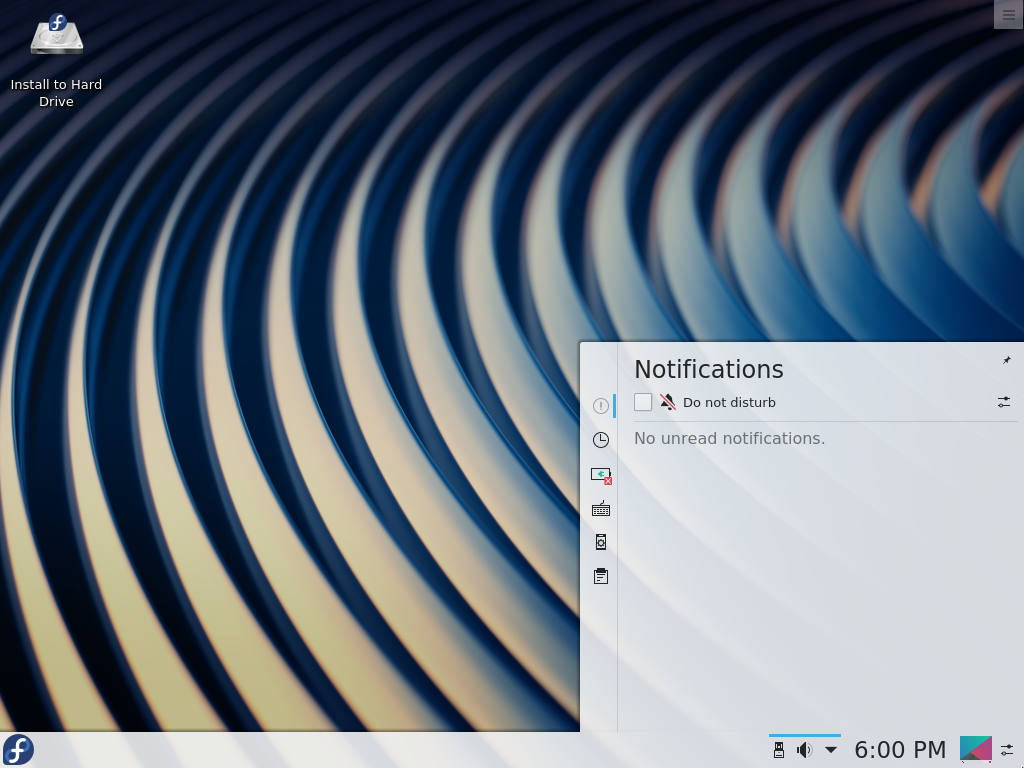Open the device settings icon in the sidebar
The height and width of the screenshot is (768, 1024).
click(x=601, y=542)
